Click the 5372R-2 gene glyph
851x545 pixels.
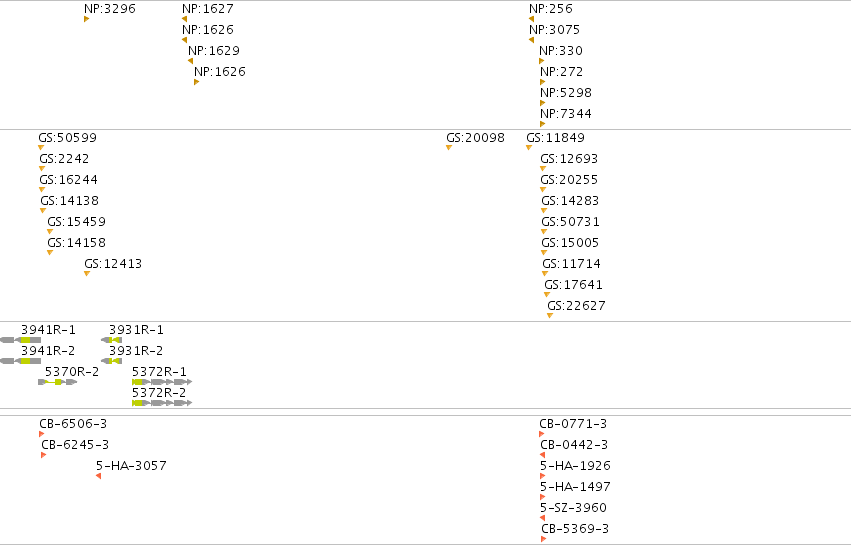click(162, 403)
